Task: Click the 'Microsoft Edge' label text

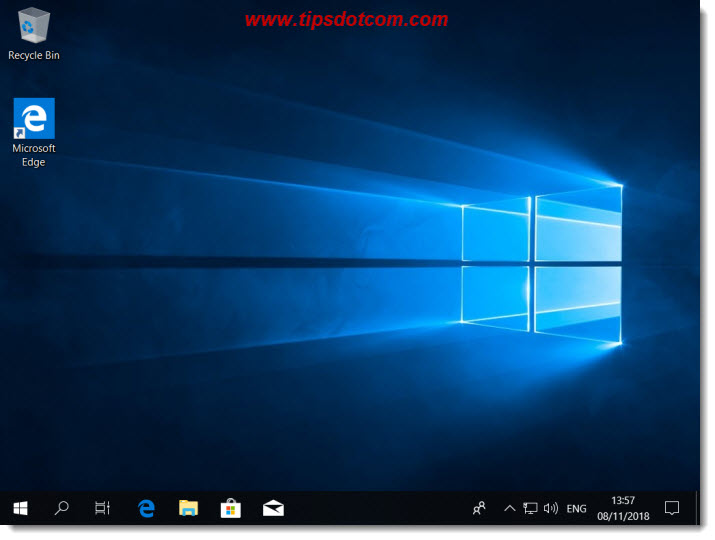Action: point(34,155)
